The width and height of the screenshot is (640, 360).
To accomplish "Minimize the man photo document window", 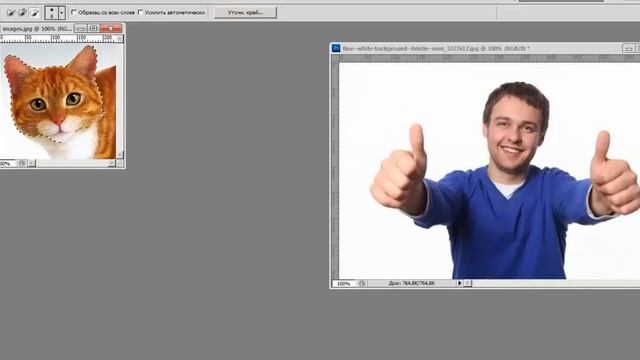I will 629,48.
